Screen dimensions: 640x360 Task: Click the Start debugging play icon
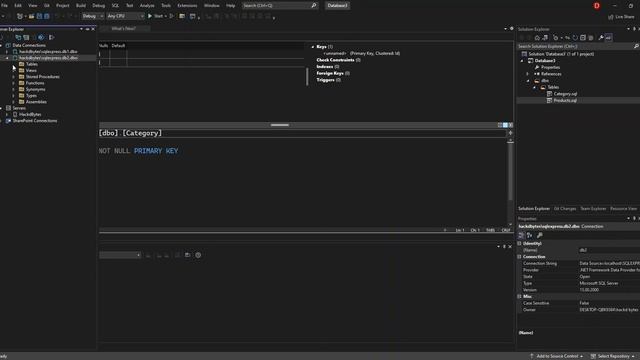[150, 16]
